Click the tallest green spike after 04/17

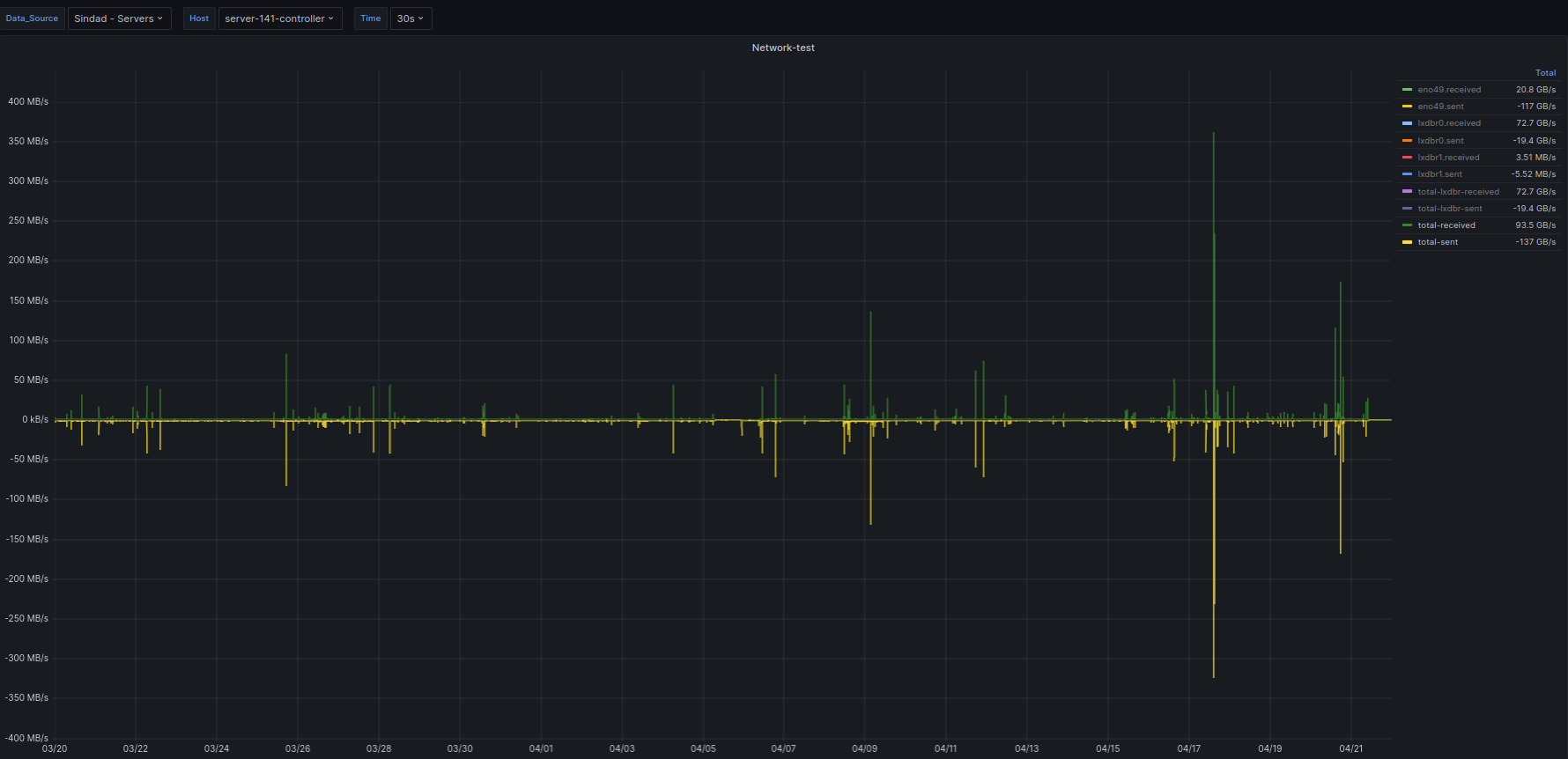[x=1213, y=176]
